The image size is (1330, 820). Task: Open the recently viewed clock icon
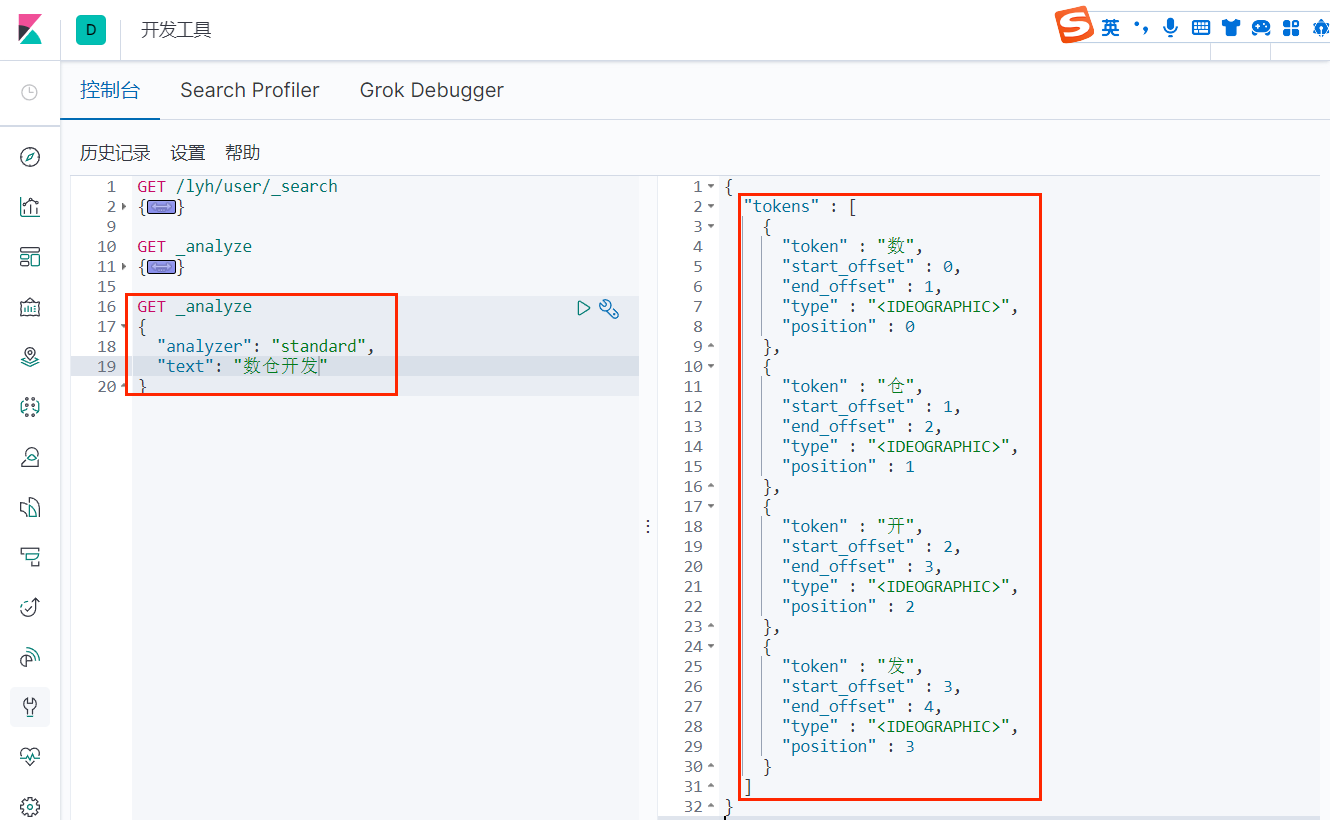click(30, 92)
